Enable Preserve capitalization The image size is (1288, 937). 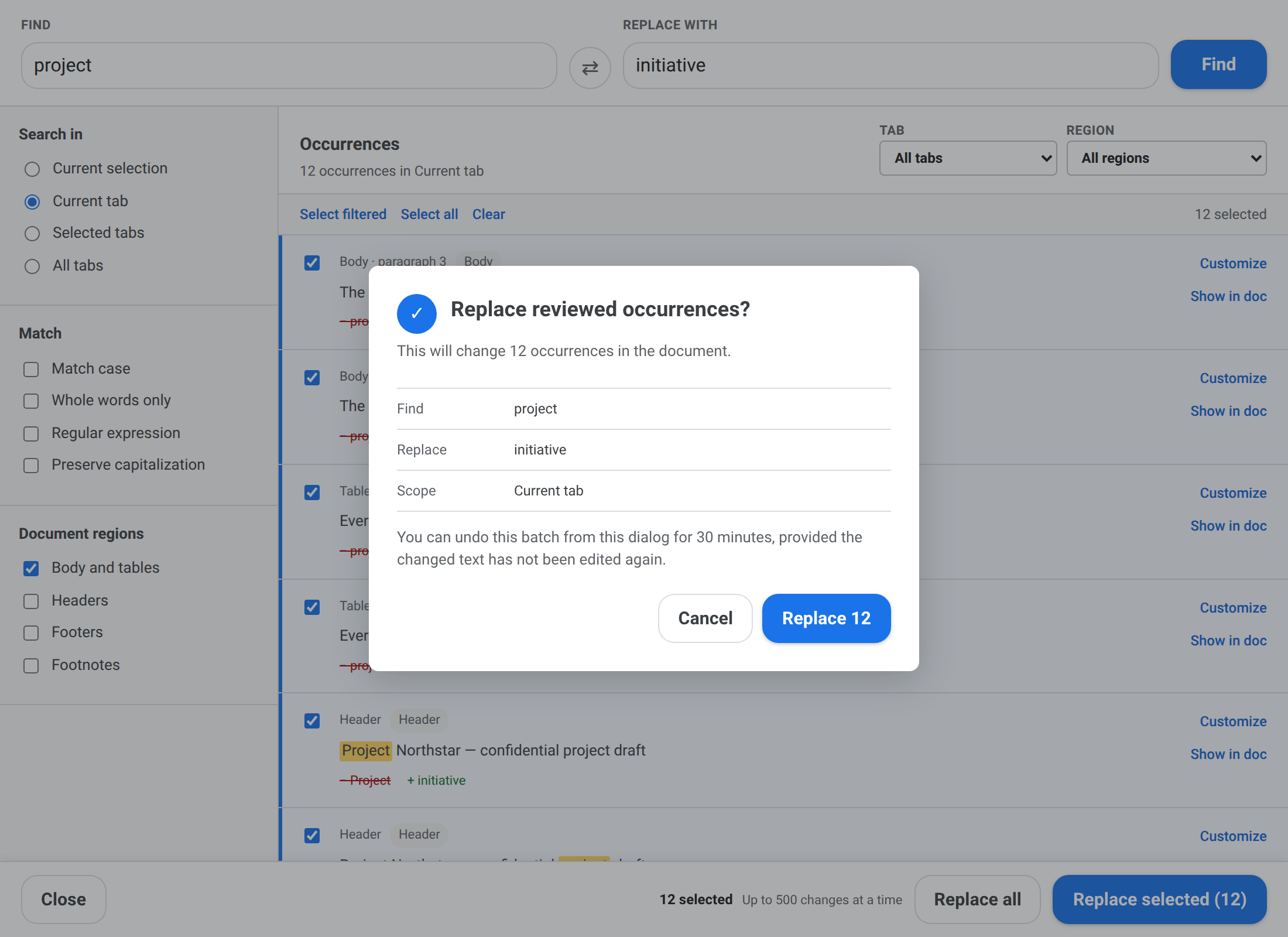click(x=31, y=466)
